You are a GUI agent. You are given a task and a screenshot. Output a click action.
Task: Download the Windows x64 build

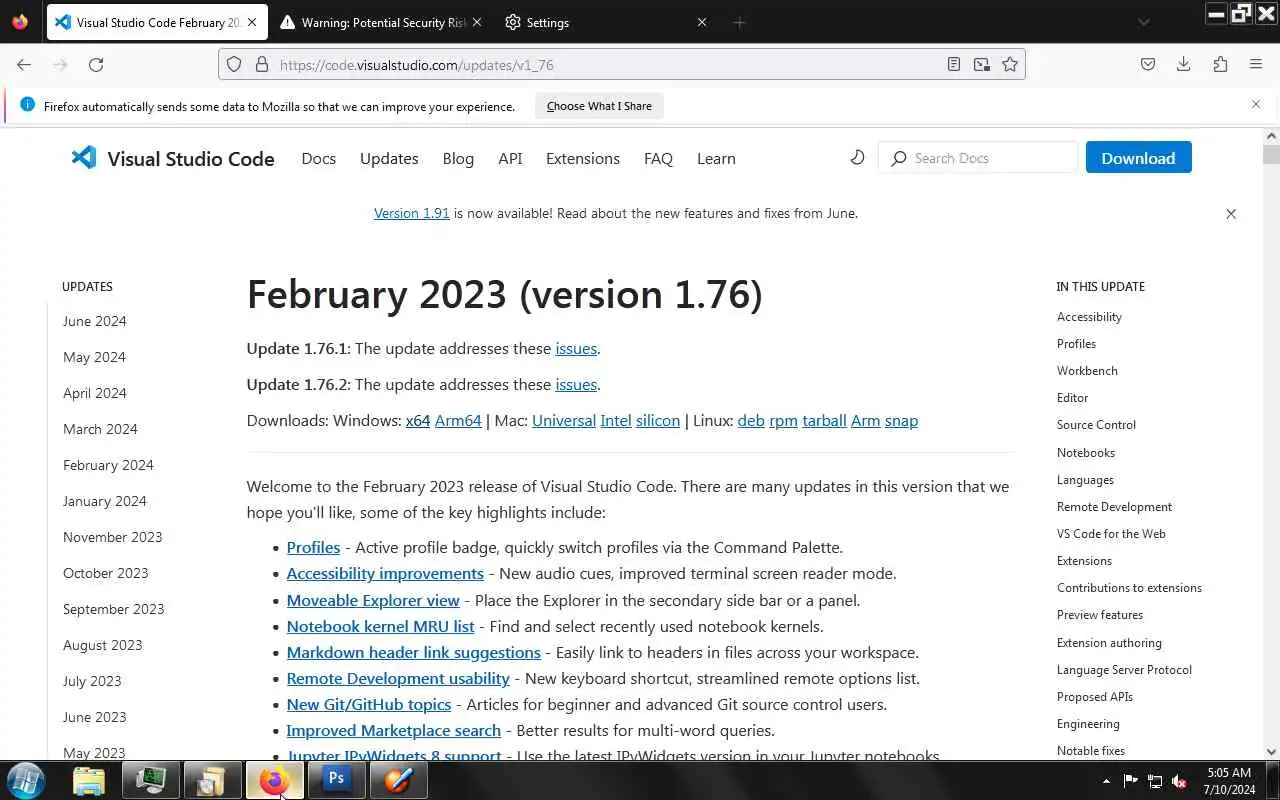pyautogui.click(x=418, y=421)
